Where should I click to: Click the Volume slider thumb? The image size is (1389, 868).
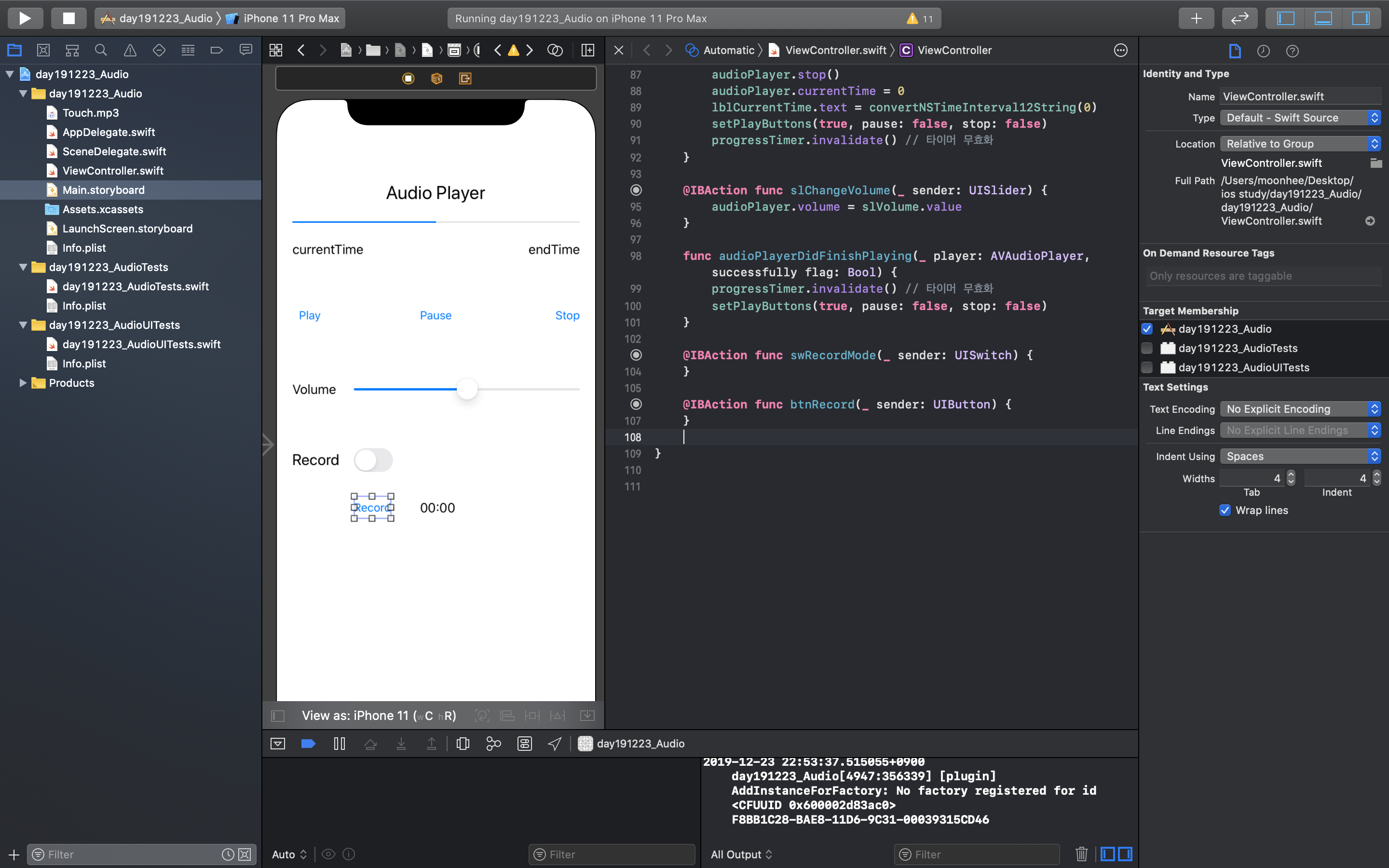pos(467,389)
